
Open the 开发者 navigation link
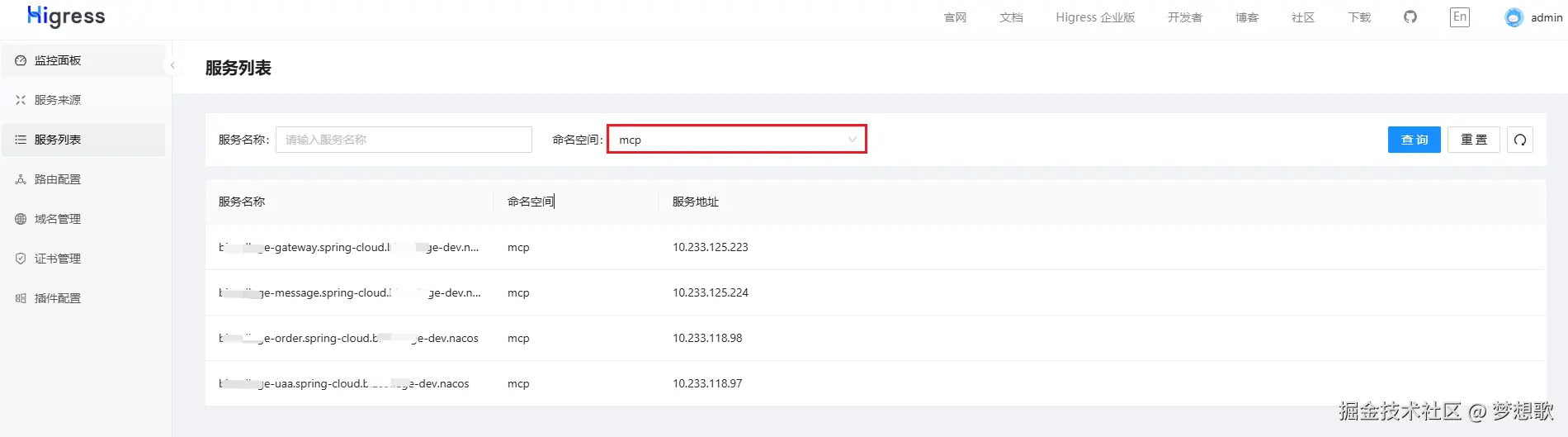click(1184, 17)
